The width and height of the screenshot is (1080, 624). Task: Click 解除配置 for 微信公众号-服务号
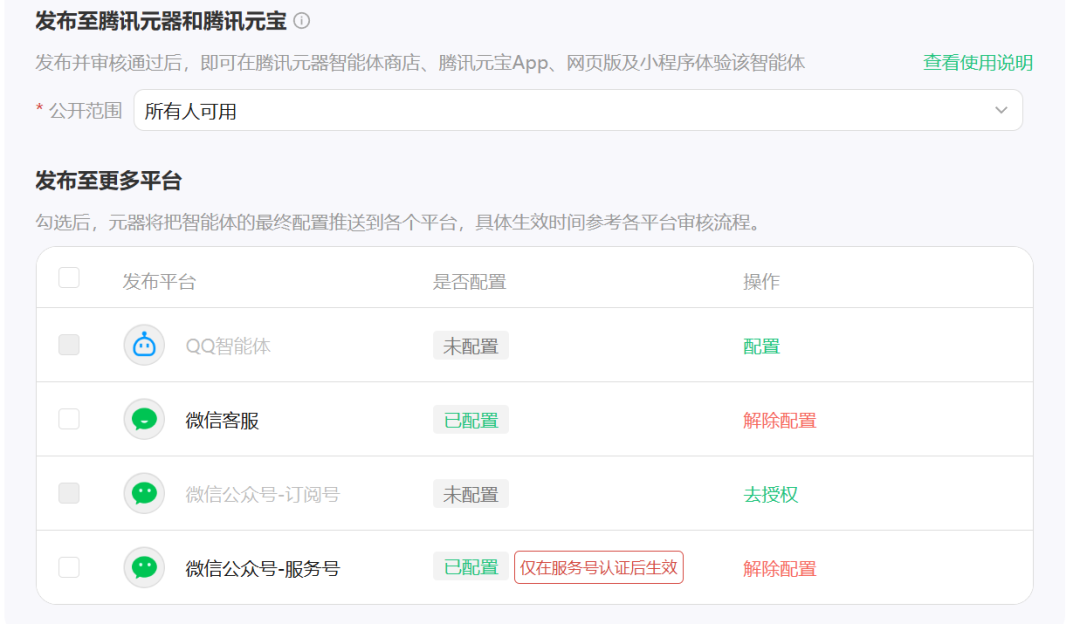(x=780, y=569)
